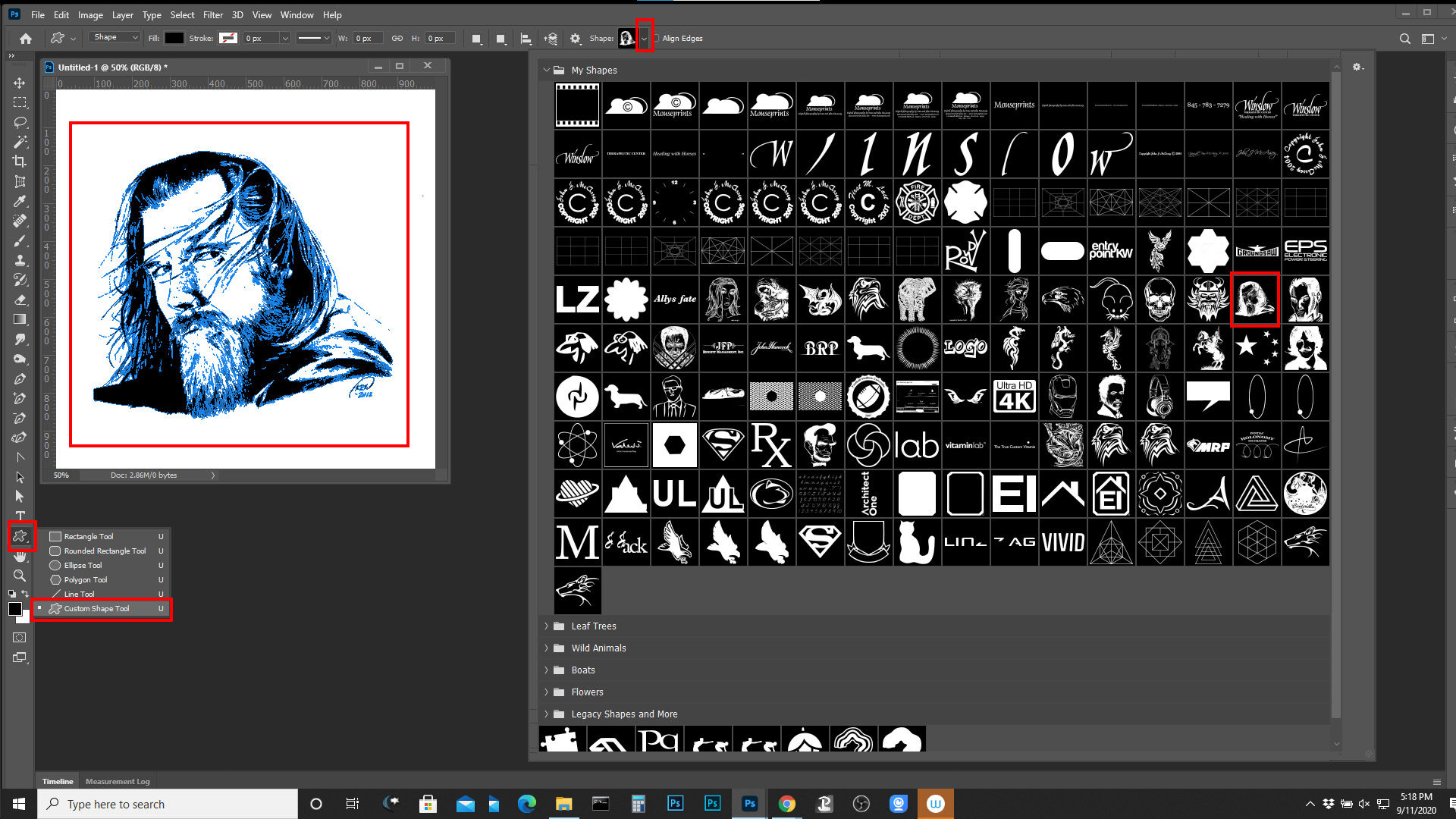Toggle the link between width and height
Screen dimensions: 1456x819
coord(397,38)
